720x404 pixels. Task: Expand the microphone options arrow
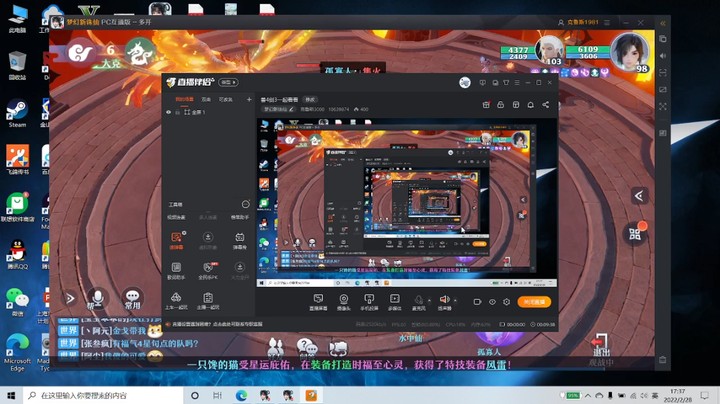point(429,300)
